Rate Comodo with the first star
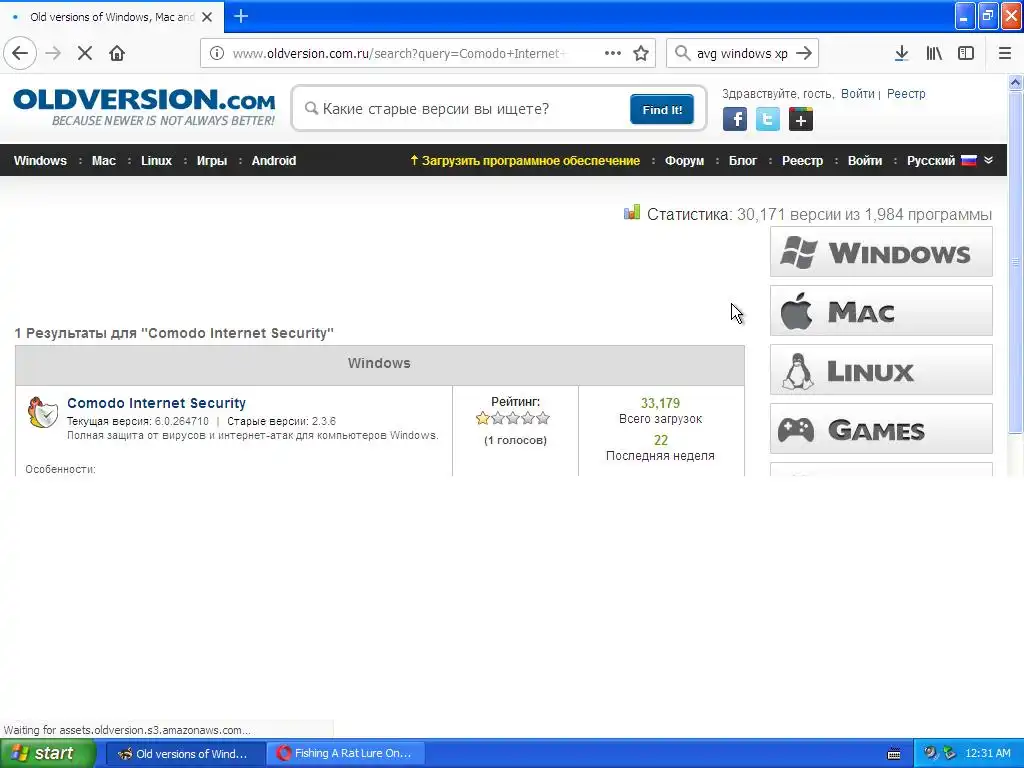Image resolution: width=1024 pixels, height=768 pixels. tap(483, 419)
